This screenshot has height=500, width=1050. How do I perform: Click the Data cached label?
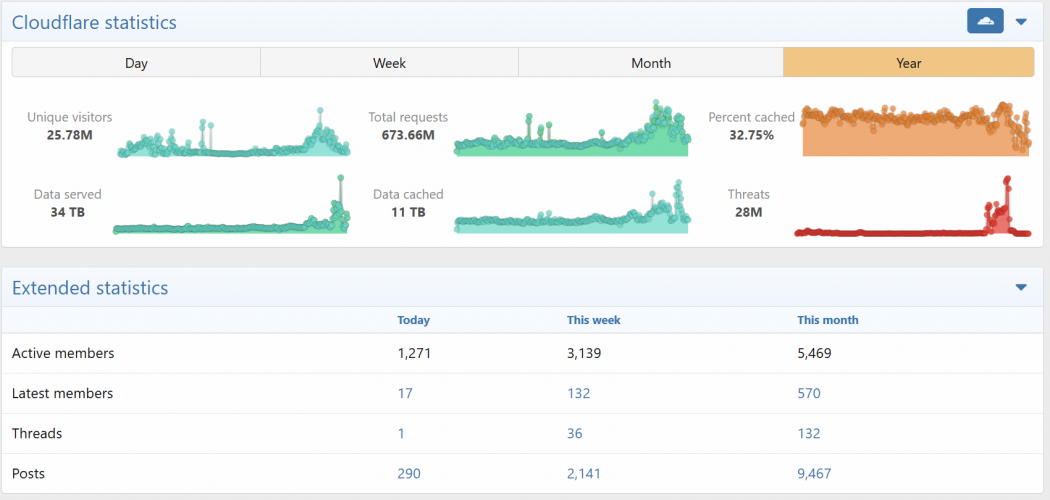pos(408,195)
